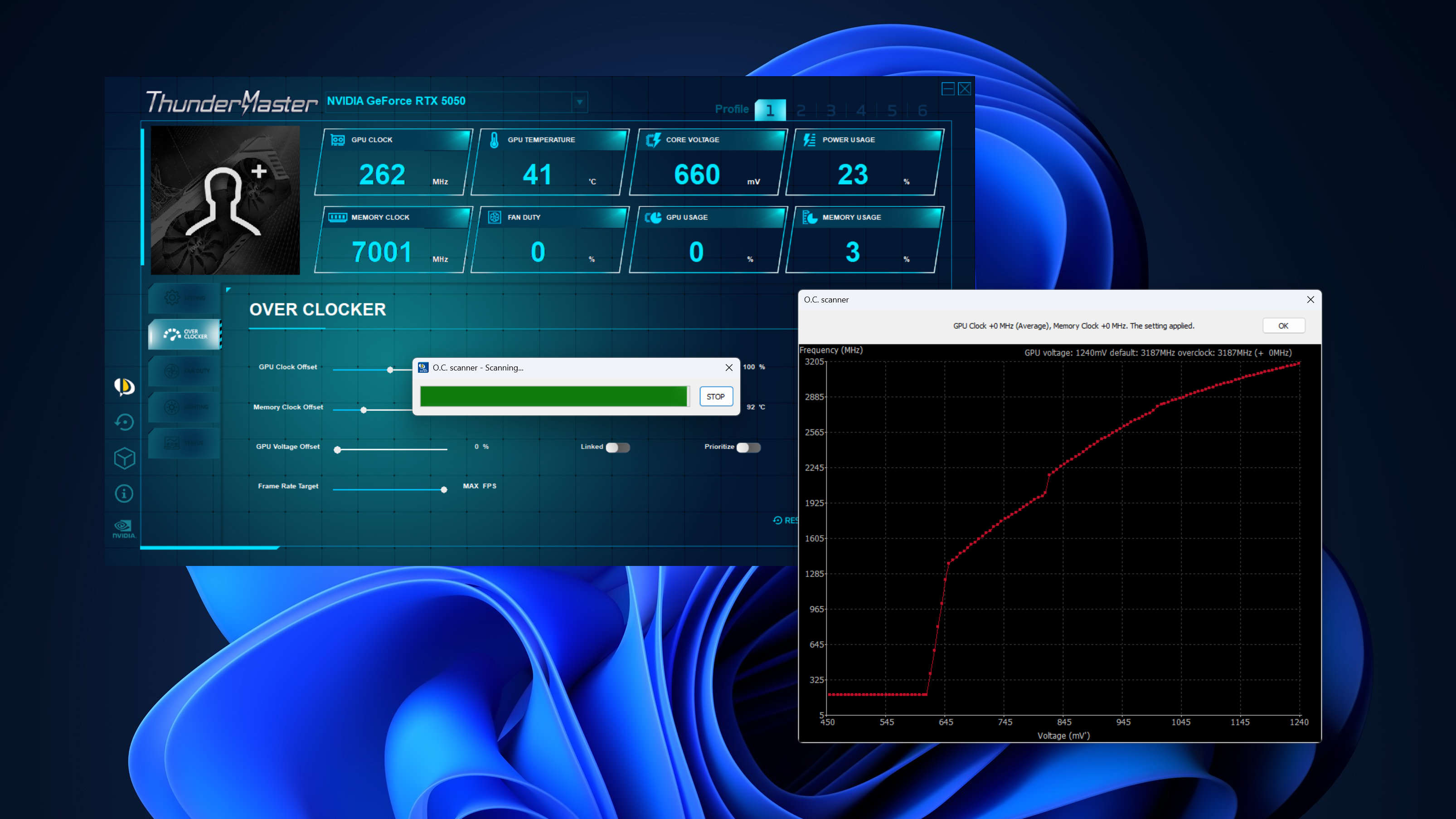Screen dimensions: 1456x819
Task: Click the O.C. scanner Scanning dialog app icon
Action: coord(423,368)
